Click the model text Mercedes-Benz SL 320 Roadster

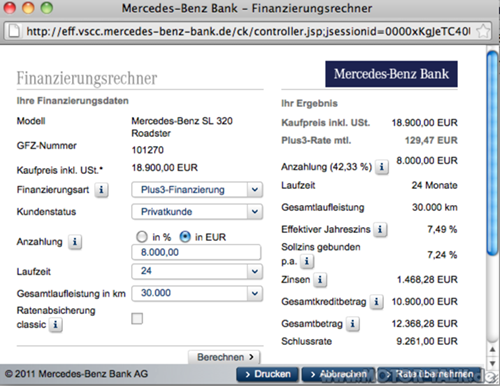[182, 127]
